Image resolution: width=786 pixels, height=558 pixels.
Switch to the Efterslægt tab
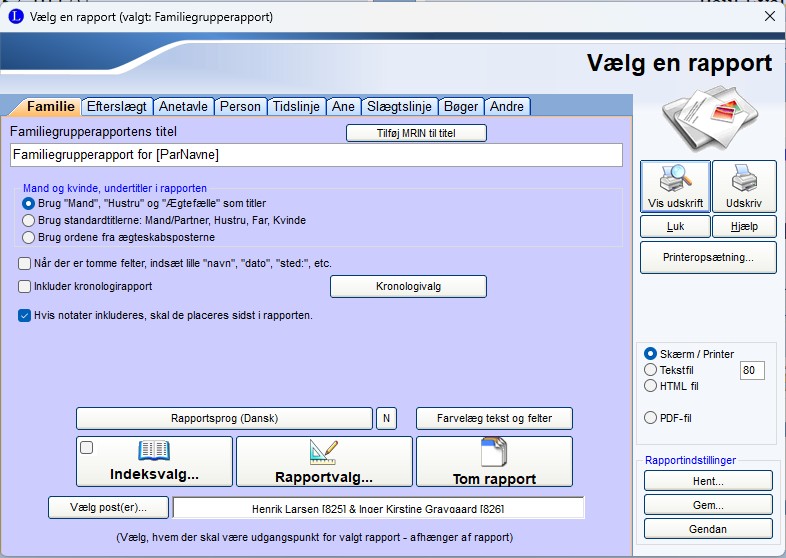click(x=118, y=106)
